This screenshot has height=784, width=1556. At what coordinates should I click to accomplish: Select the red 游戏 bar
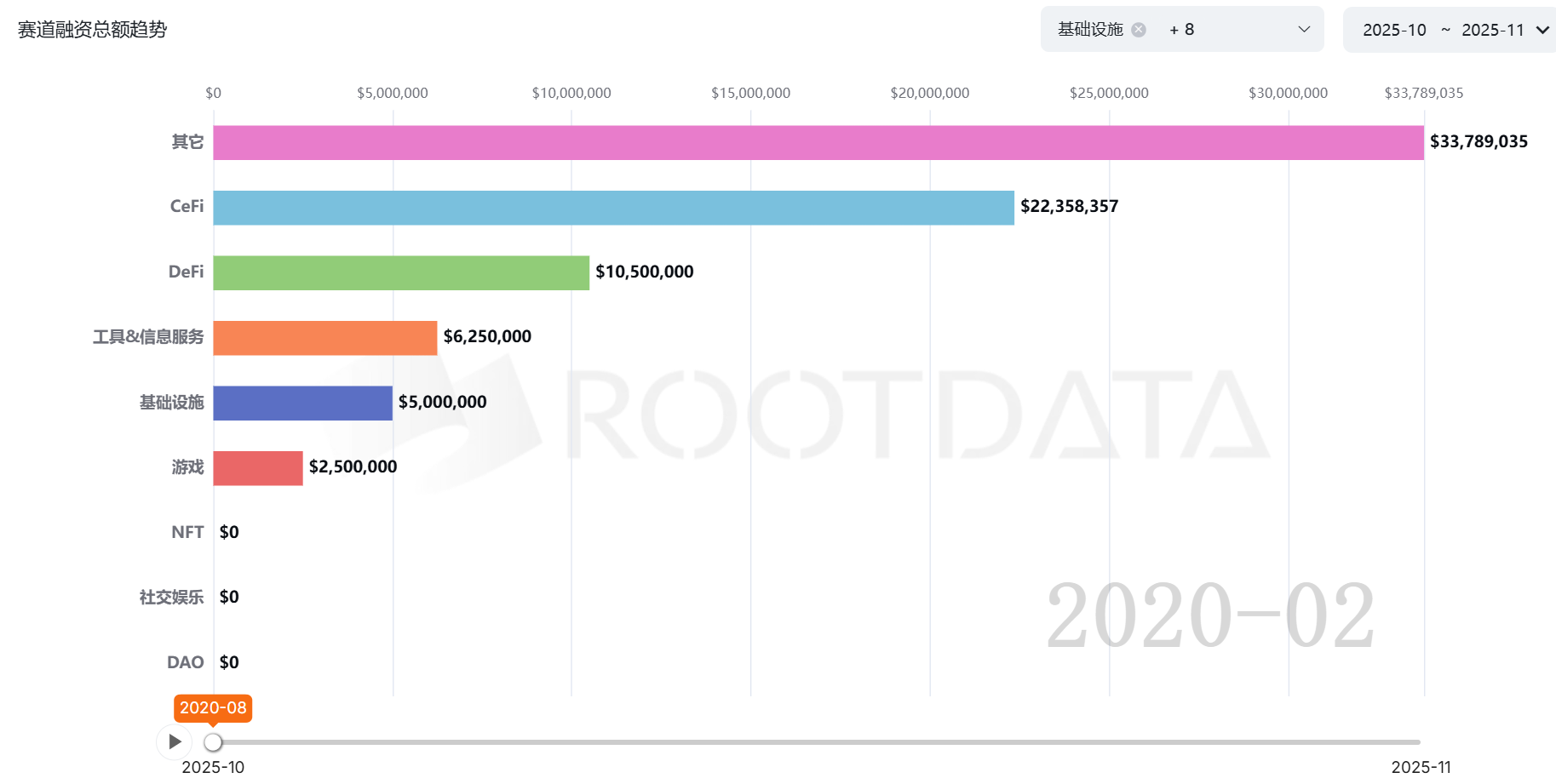pos(257,468)
